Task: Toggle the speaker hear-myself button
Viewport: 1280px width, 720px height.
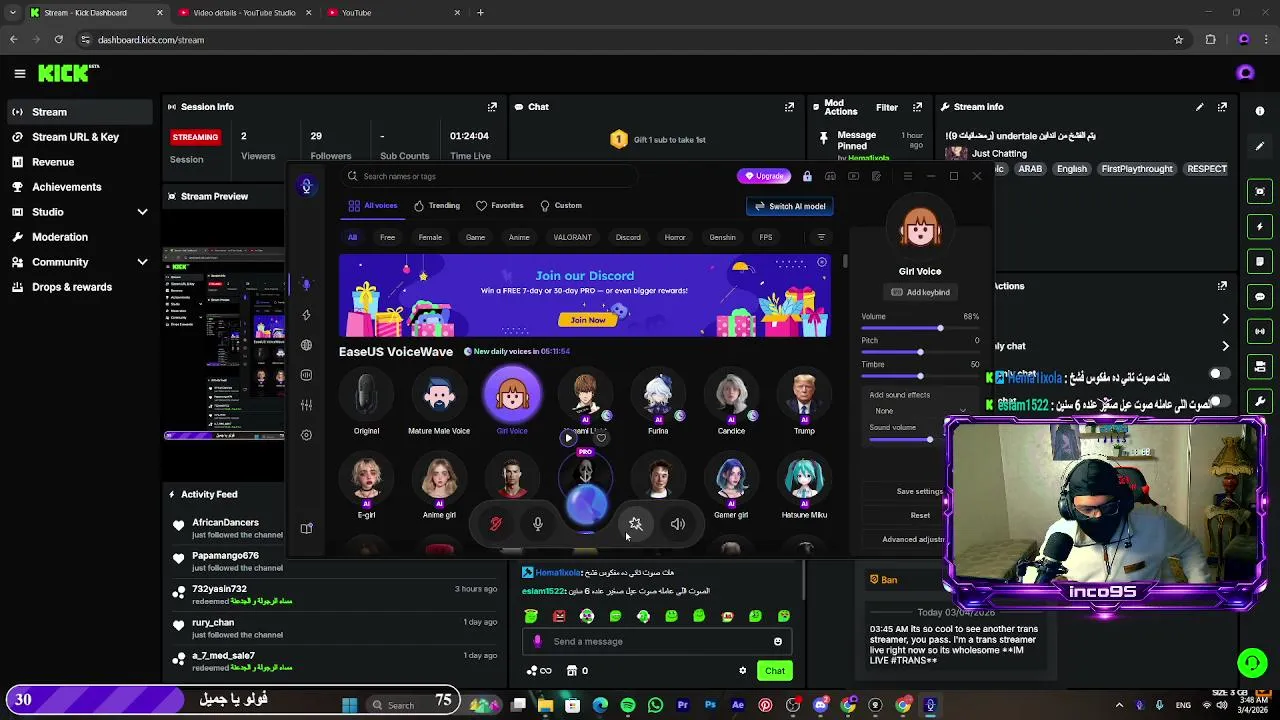Action: (677, 524)
